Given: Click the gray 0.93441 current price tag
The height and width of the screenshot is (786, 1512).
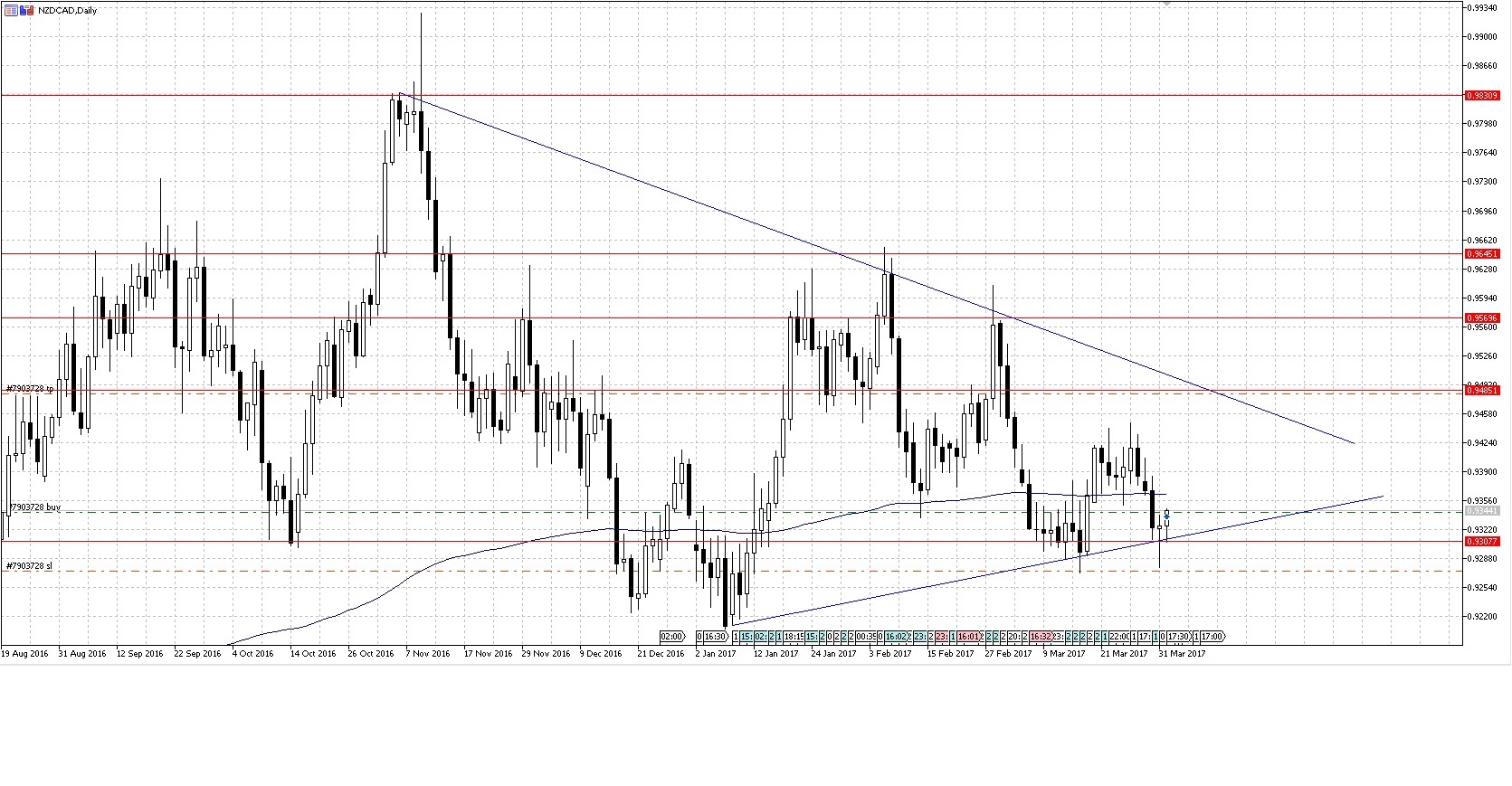Looking at the screenshot, I should click(x=1482, y=510).
